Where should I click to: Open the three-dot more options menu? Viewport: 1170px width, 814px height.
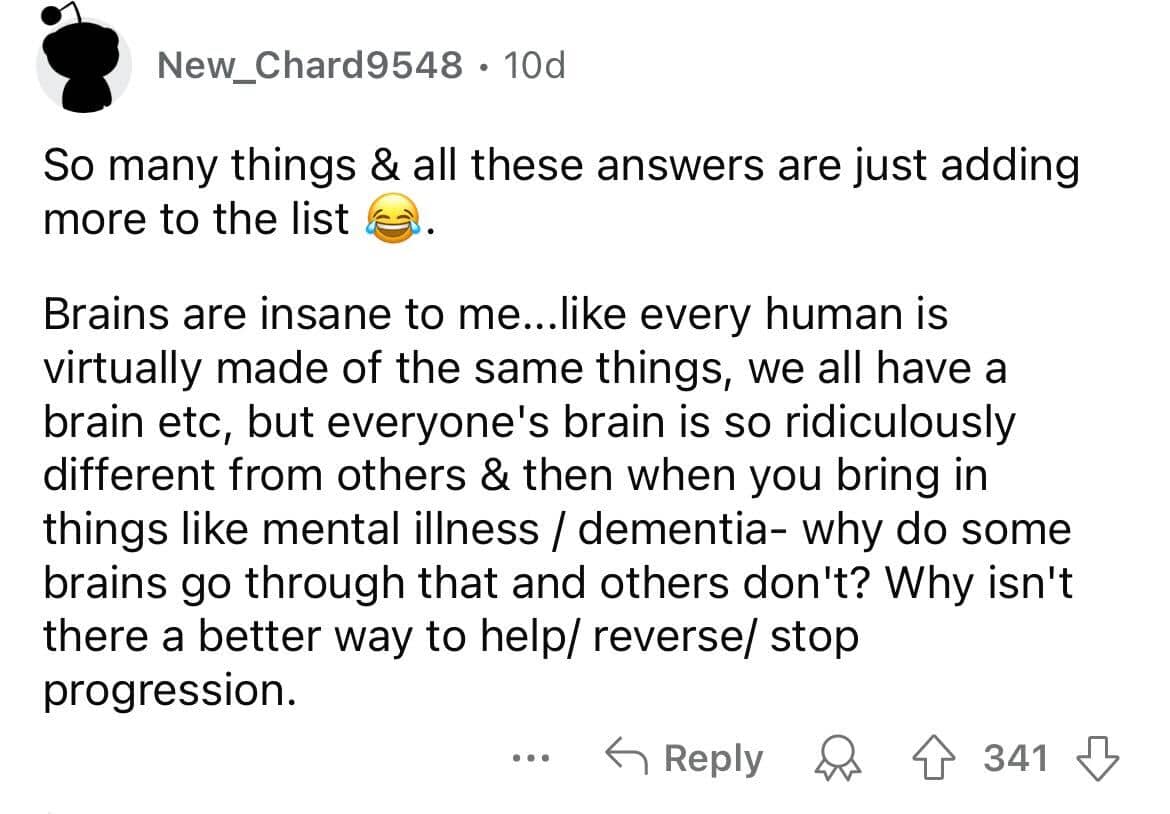(x=527, y=759)
